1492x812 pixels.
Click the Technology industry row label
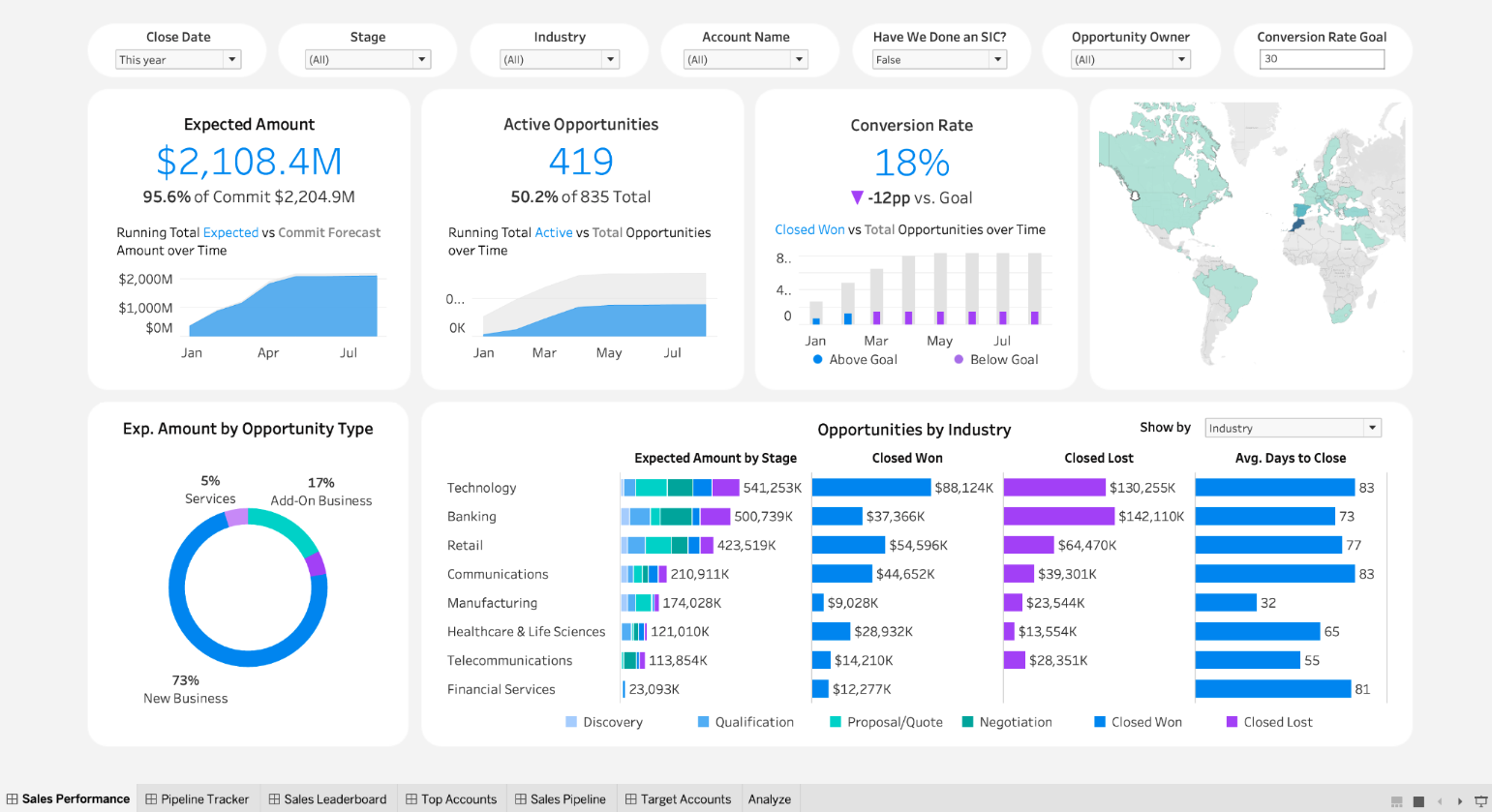pos(481,488)
